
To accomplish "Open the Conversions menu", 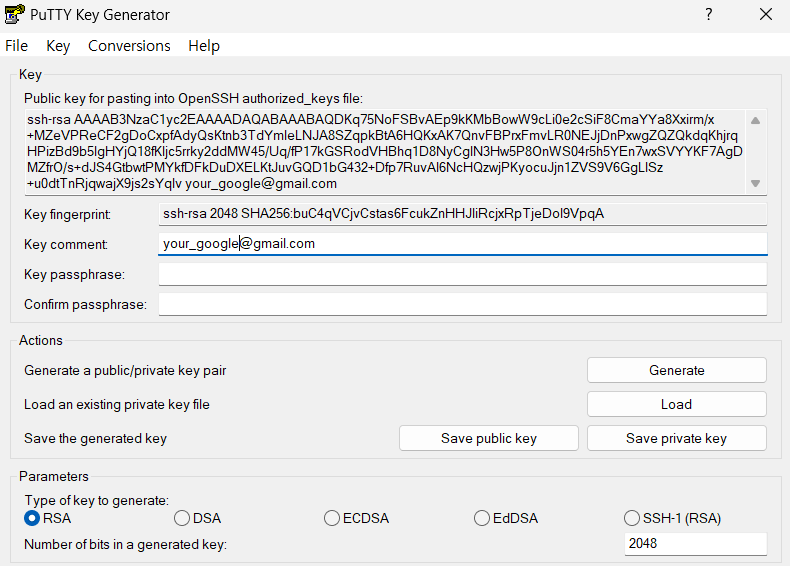I will pyautogui.click(x=129, y=46).
